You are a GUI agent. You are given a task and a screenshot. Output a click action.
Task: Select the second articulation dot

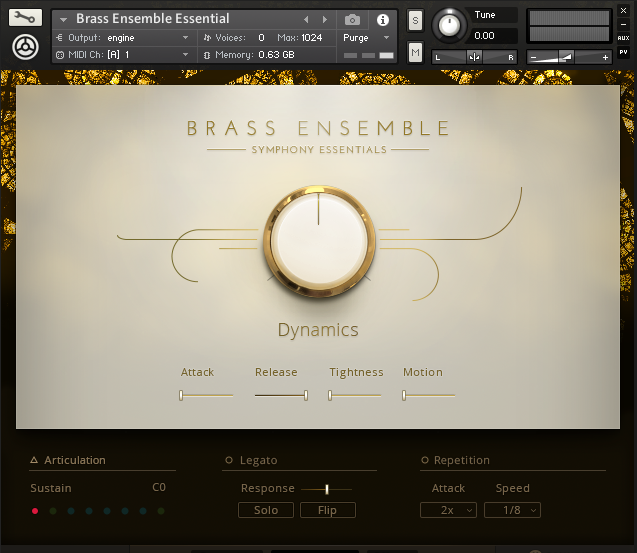(53, 511)
